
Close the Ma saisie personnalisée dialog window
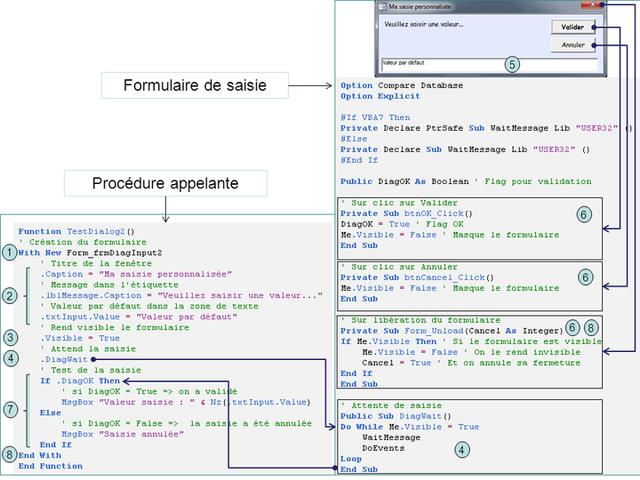(x=594, y=6)
